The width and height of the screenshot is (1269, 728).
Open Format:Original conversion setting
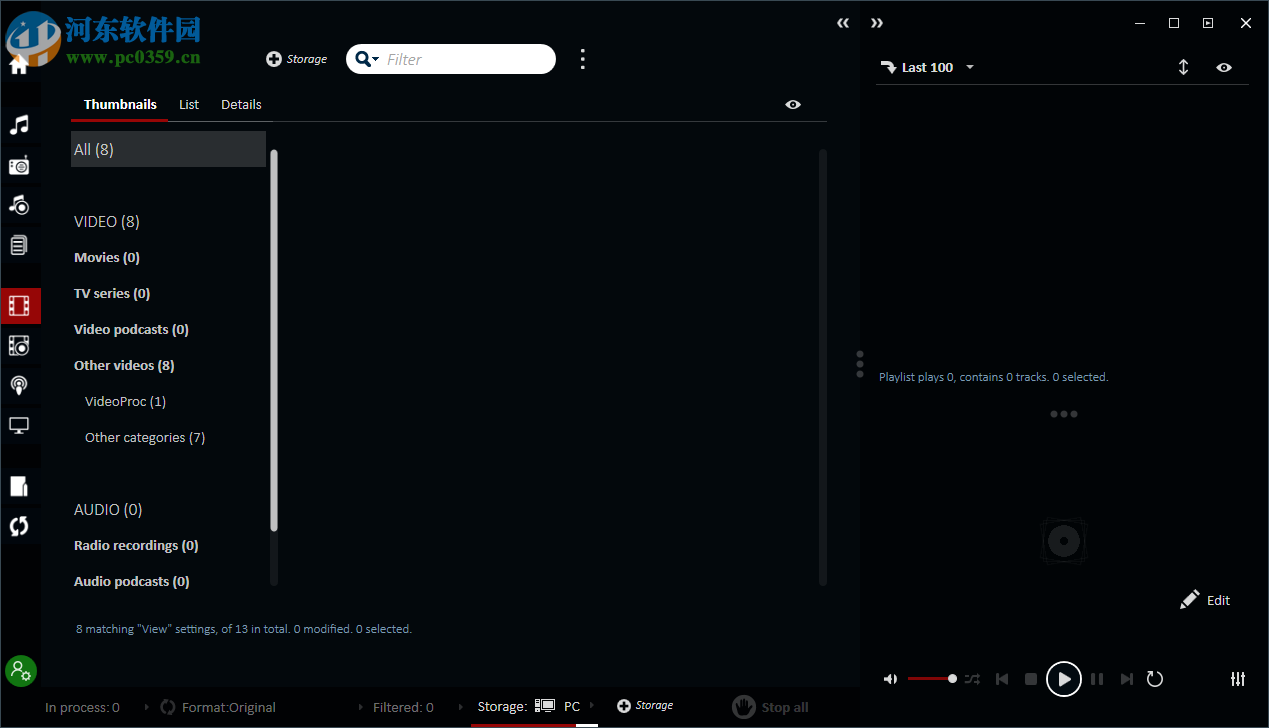tap(218, 707)
